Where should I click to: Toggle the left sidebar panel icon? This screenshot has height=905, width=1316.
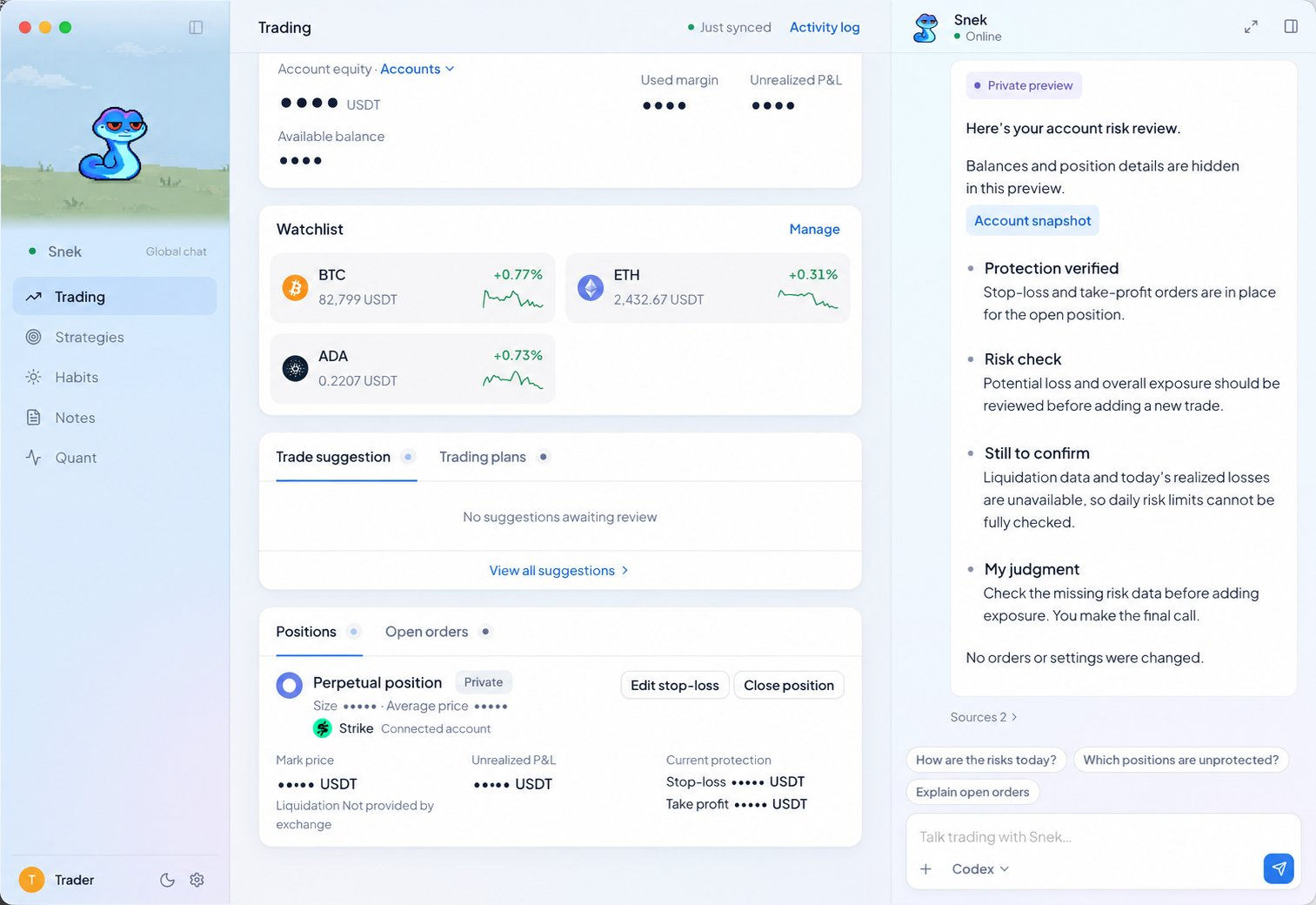[196, 27]
